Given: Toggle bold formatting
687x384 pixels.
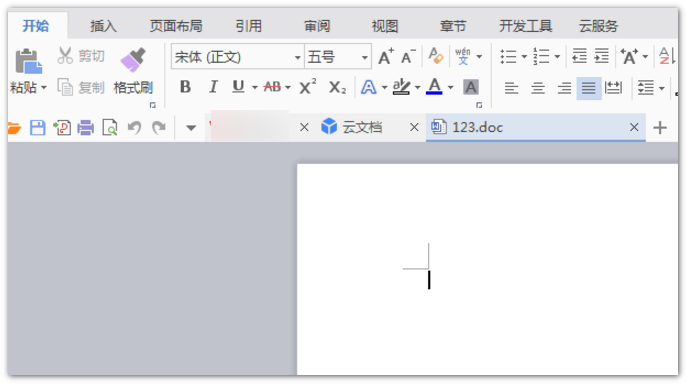Looking at the screenshot, I should coord(185,87).
